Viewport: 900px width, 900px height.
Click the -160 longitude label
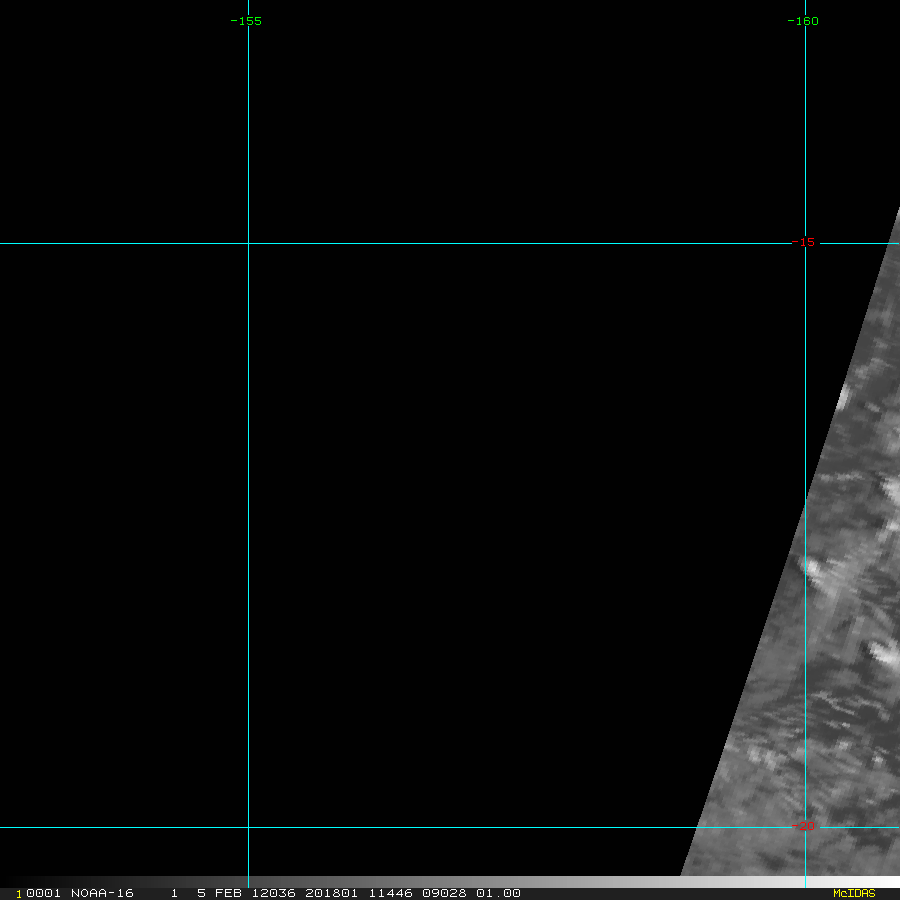[x=803, y=21]
